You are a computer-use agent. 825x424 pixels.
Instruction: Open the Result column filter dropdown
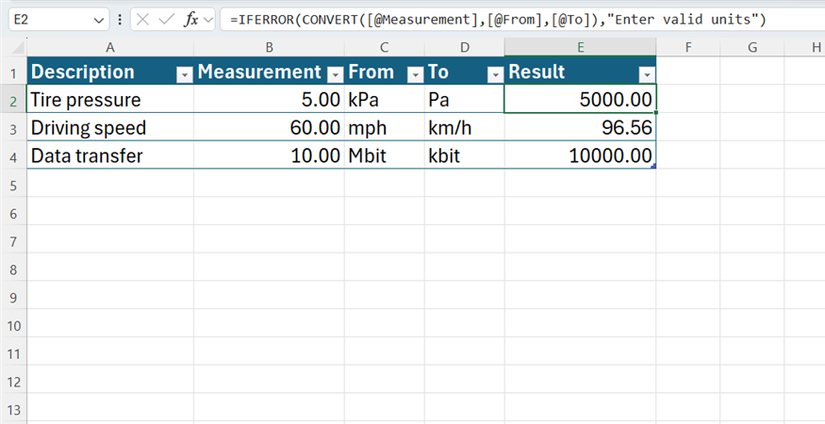click(x=647, y=76)
